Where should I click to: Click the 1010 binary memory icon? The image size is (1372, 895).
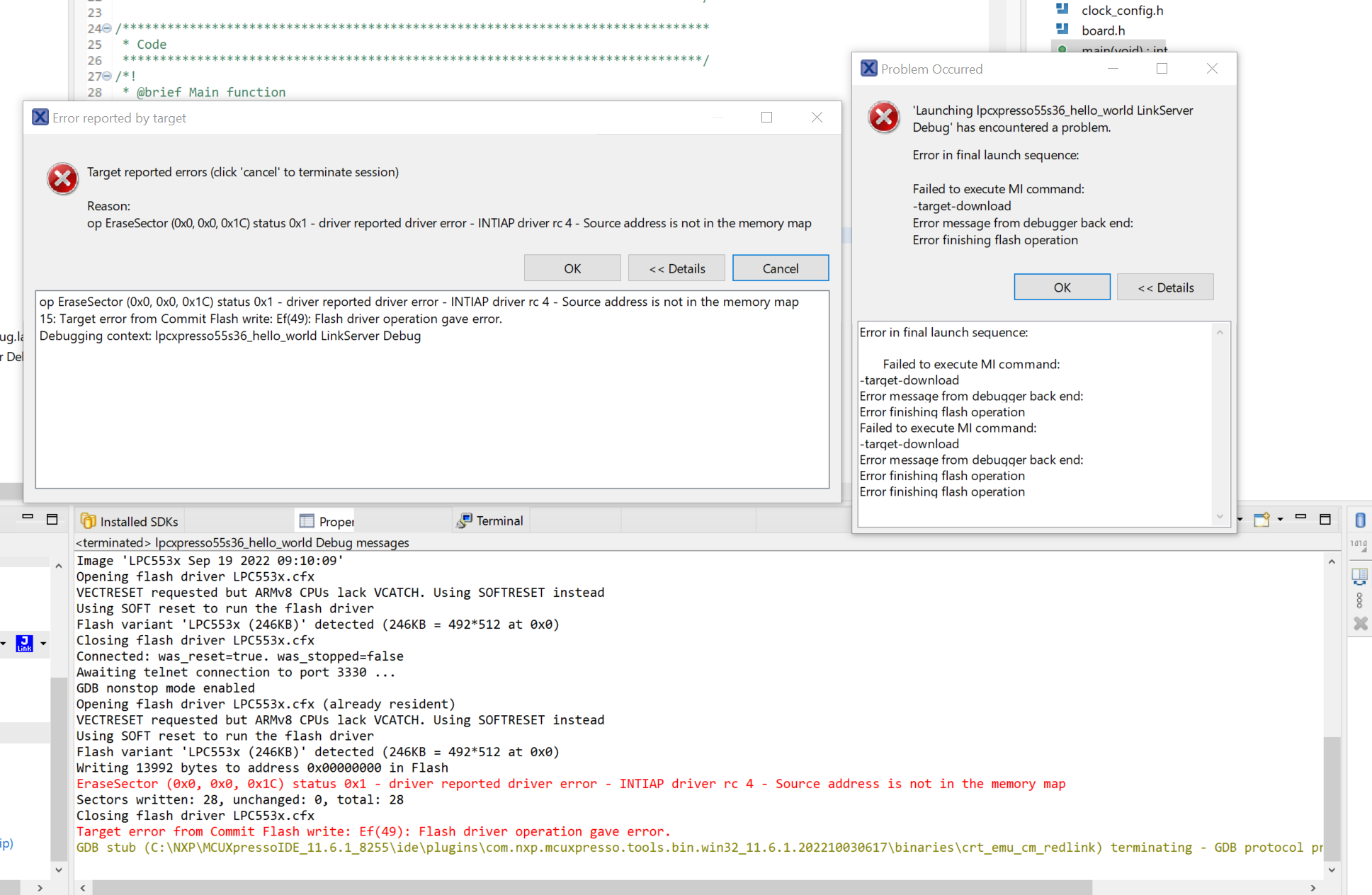point(1359,545)
